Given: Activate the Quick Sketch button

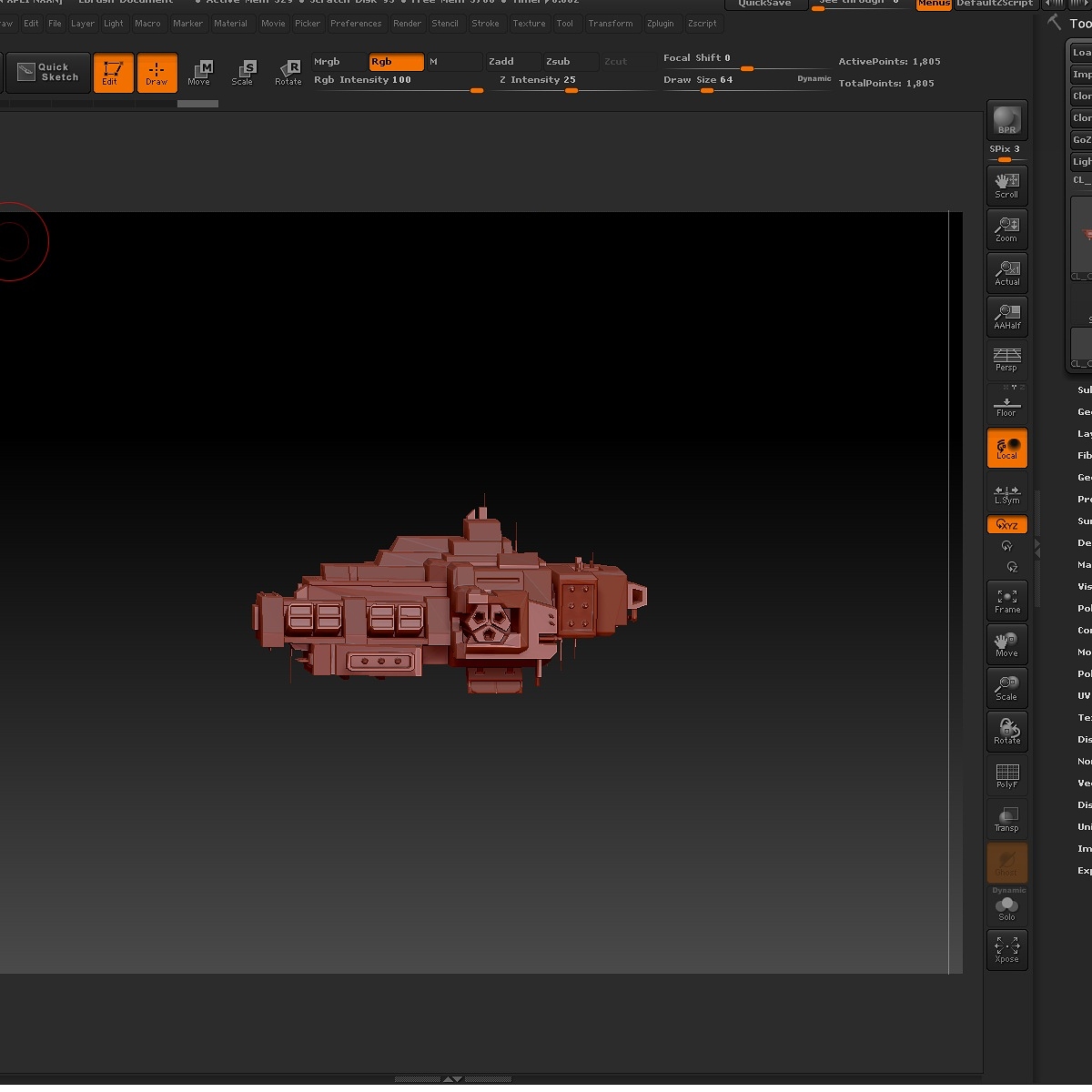Looking at the screenshot, I should 48,73.
